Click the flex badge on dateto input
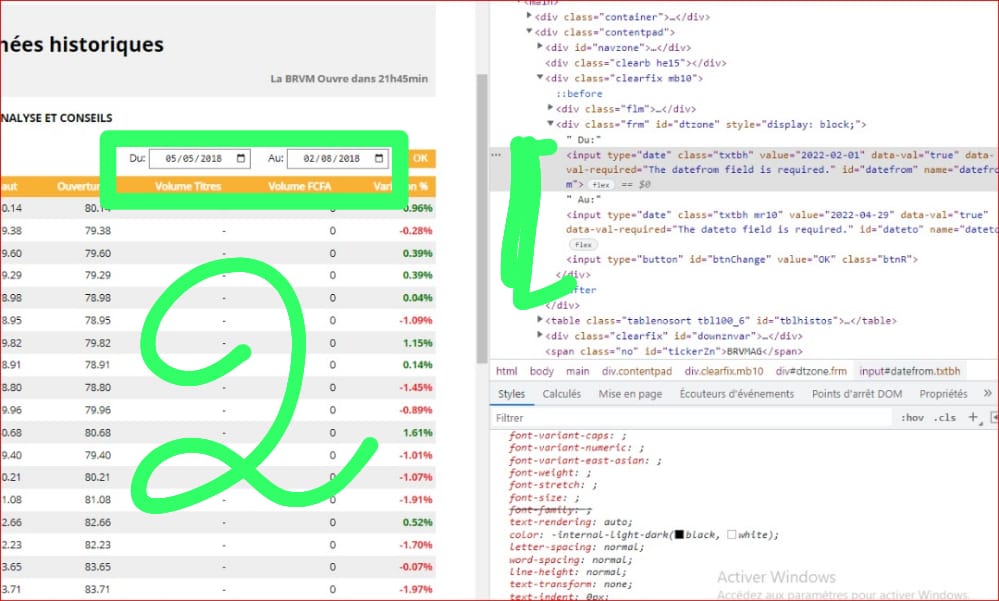The height and width of the screenshot is (601, 999). (582, 245)
